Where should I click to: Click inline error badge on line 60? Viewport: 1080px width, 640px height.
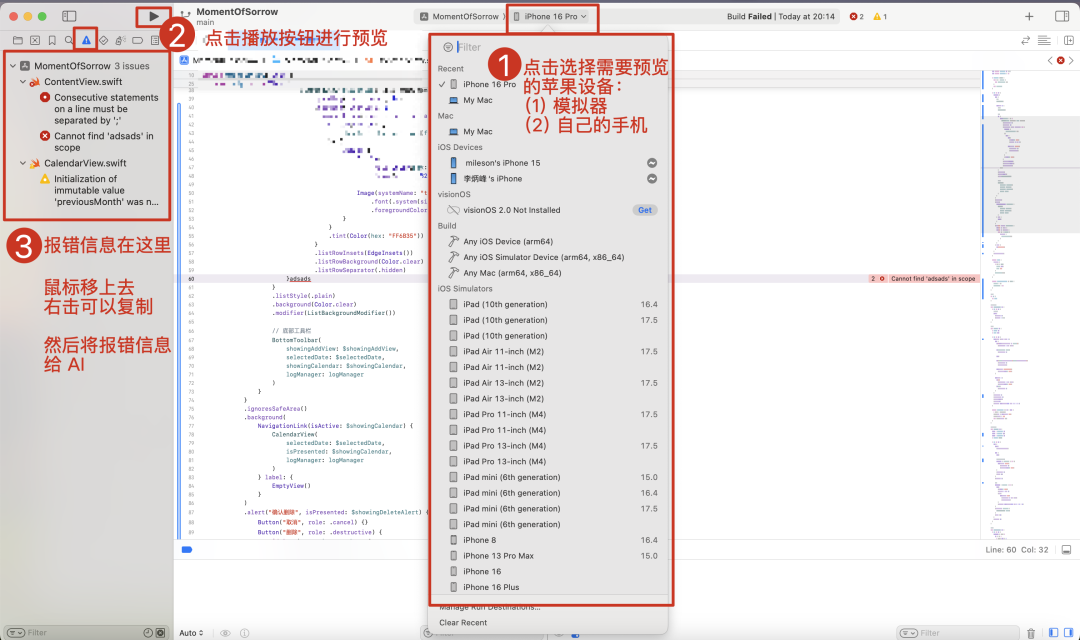pos(925,279)
